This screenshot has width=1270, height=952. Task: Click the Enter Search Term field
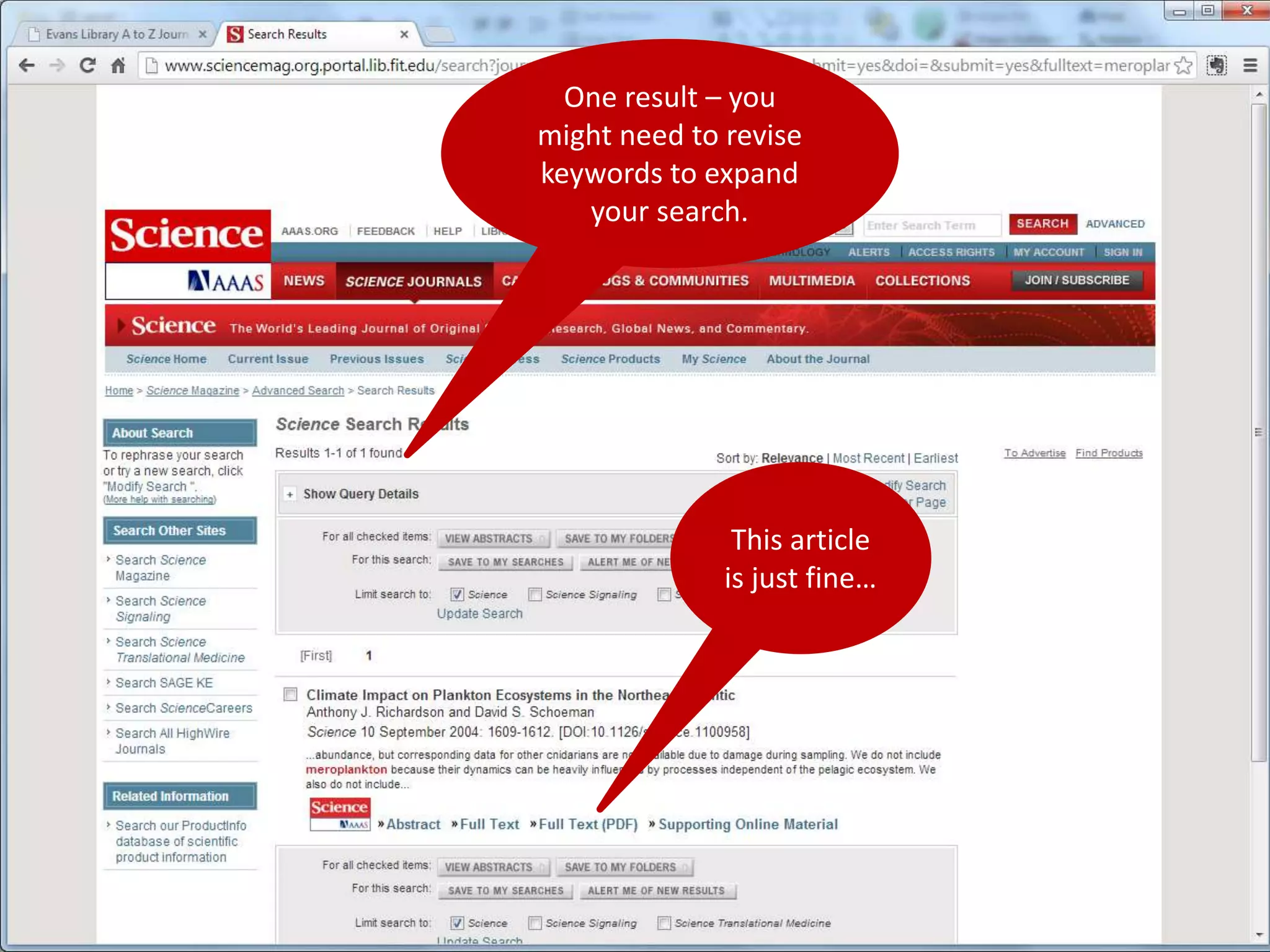coord(932,226)
